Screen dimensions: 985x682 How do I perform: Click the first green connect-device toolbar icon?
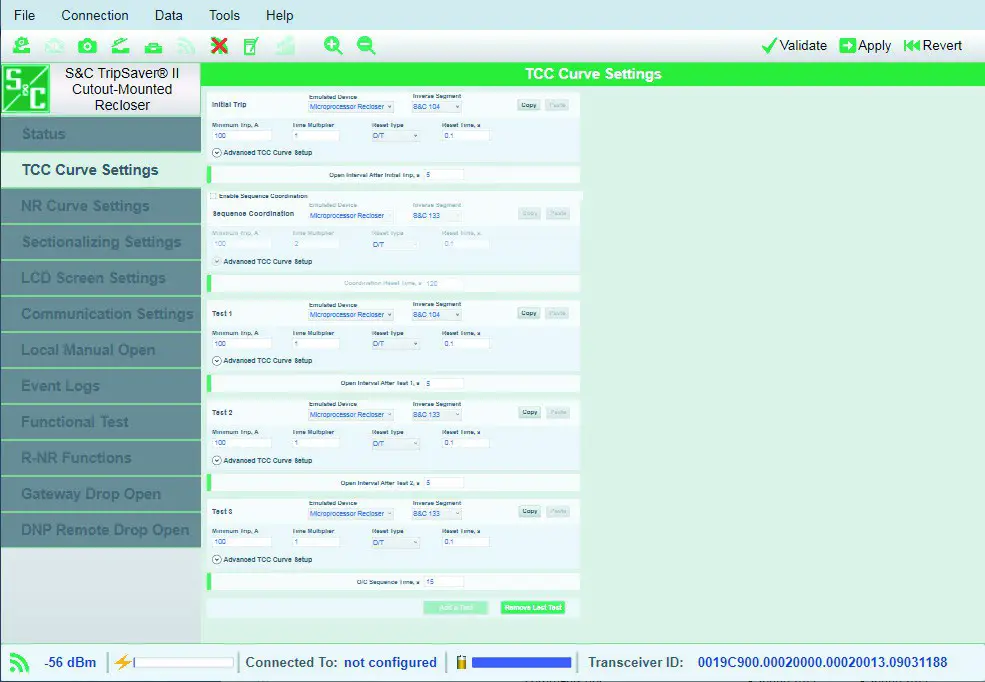(21, 45)
